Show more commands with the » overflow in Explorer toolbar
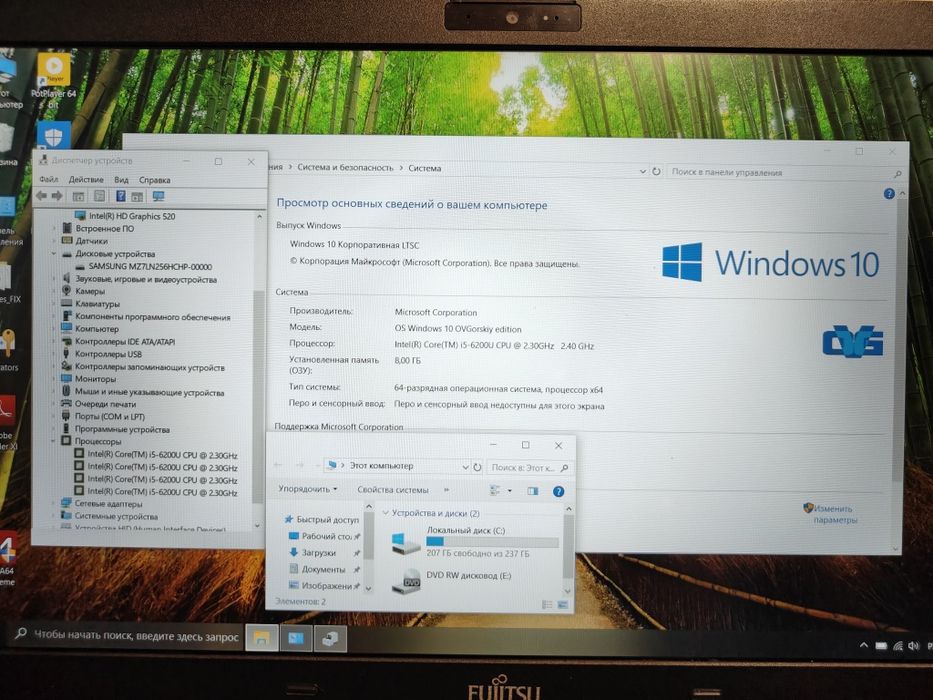This screenshot has width=933, height=700. click(446, 490)
